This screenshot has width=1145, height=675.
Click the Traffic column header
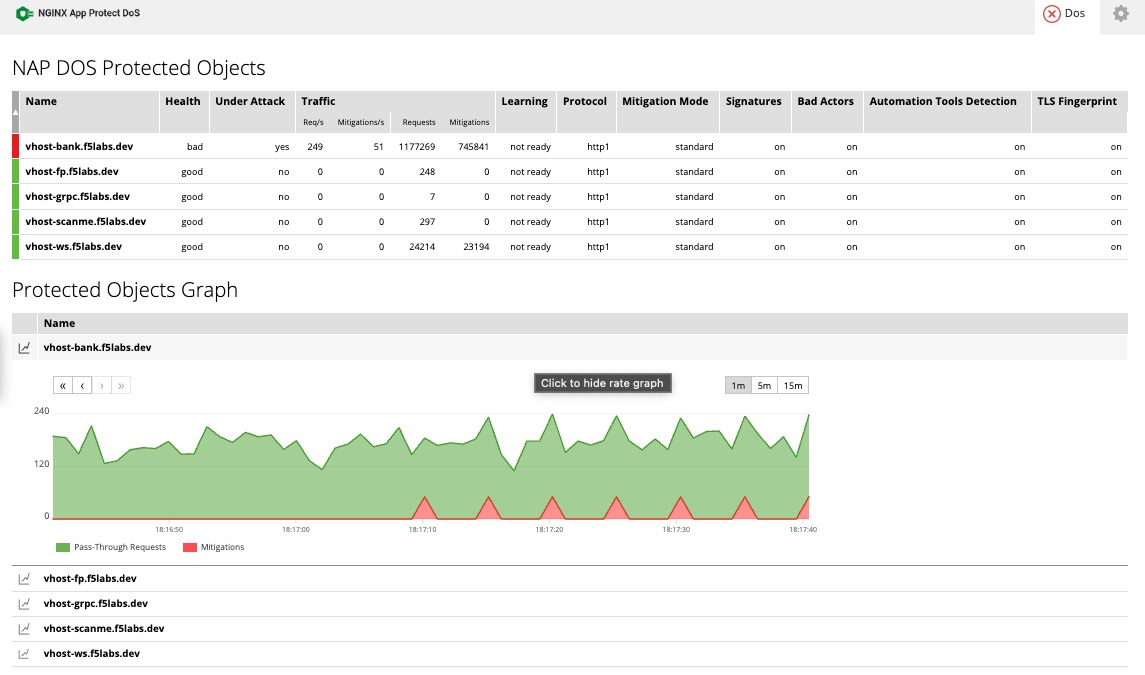click(318, 102)
